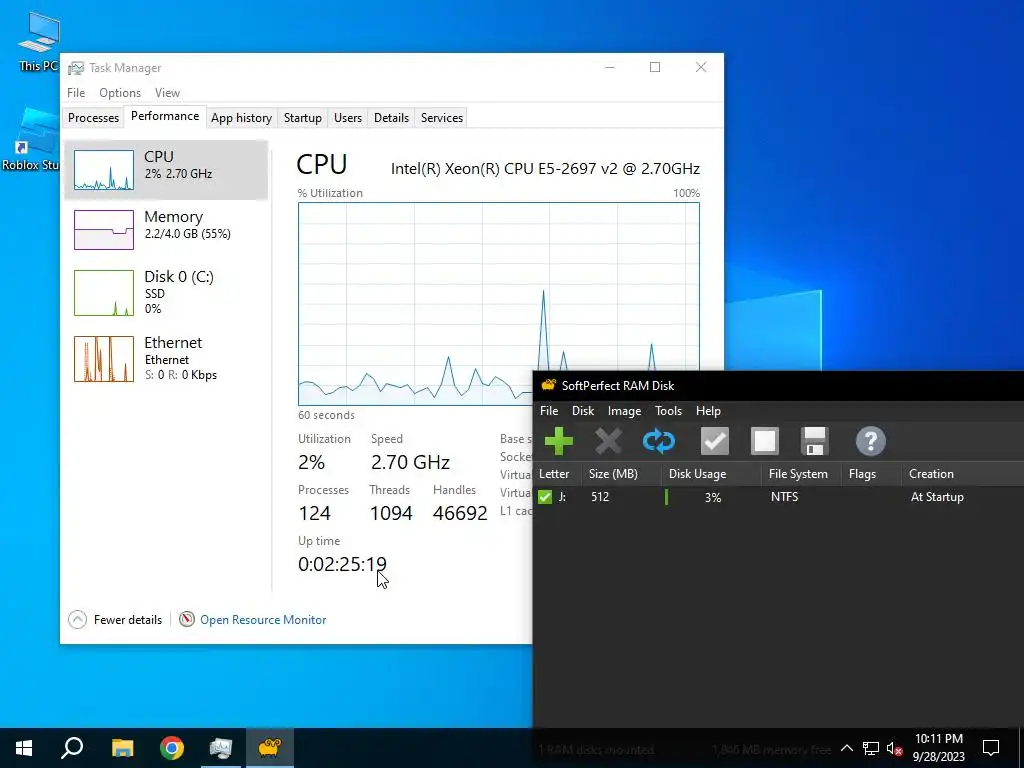
Task: Click the gray X Remove disk icon
Action: click(608, 441)
